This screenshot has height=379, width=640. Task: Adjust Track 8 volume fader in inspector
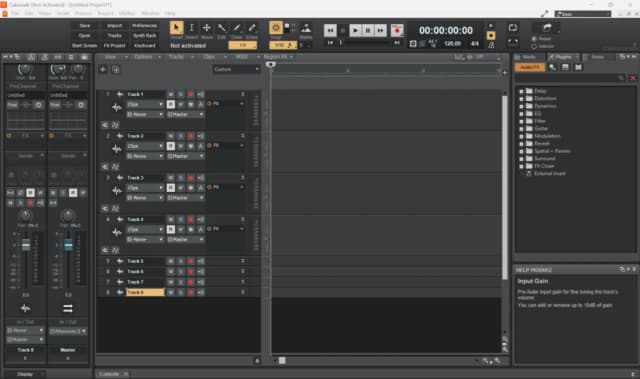coord(26,245)
